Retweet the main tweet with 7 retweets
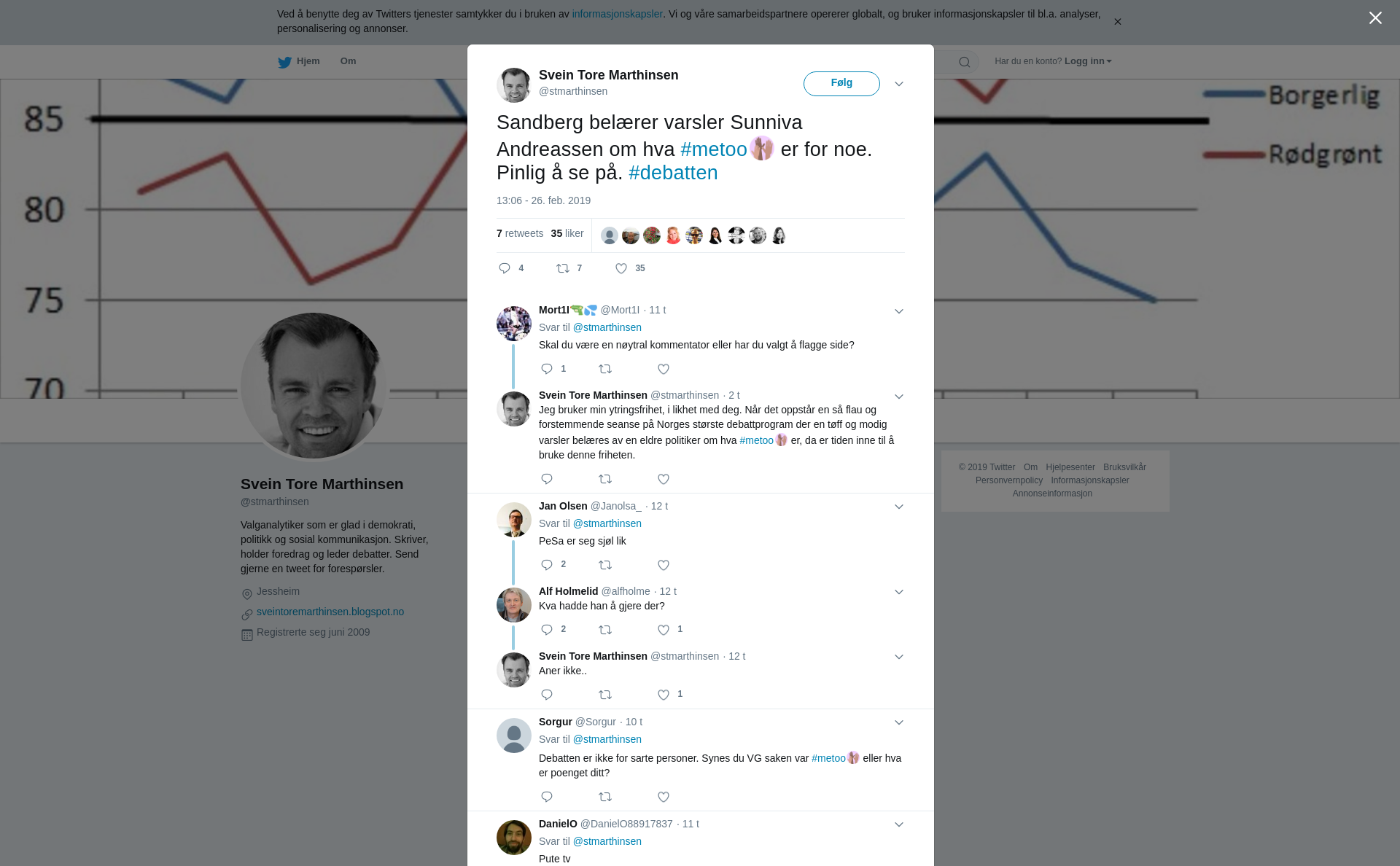 tap(563, 269)
